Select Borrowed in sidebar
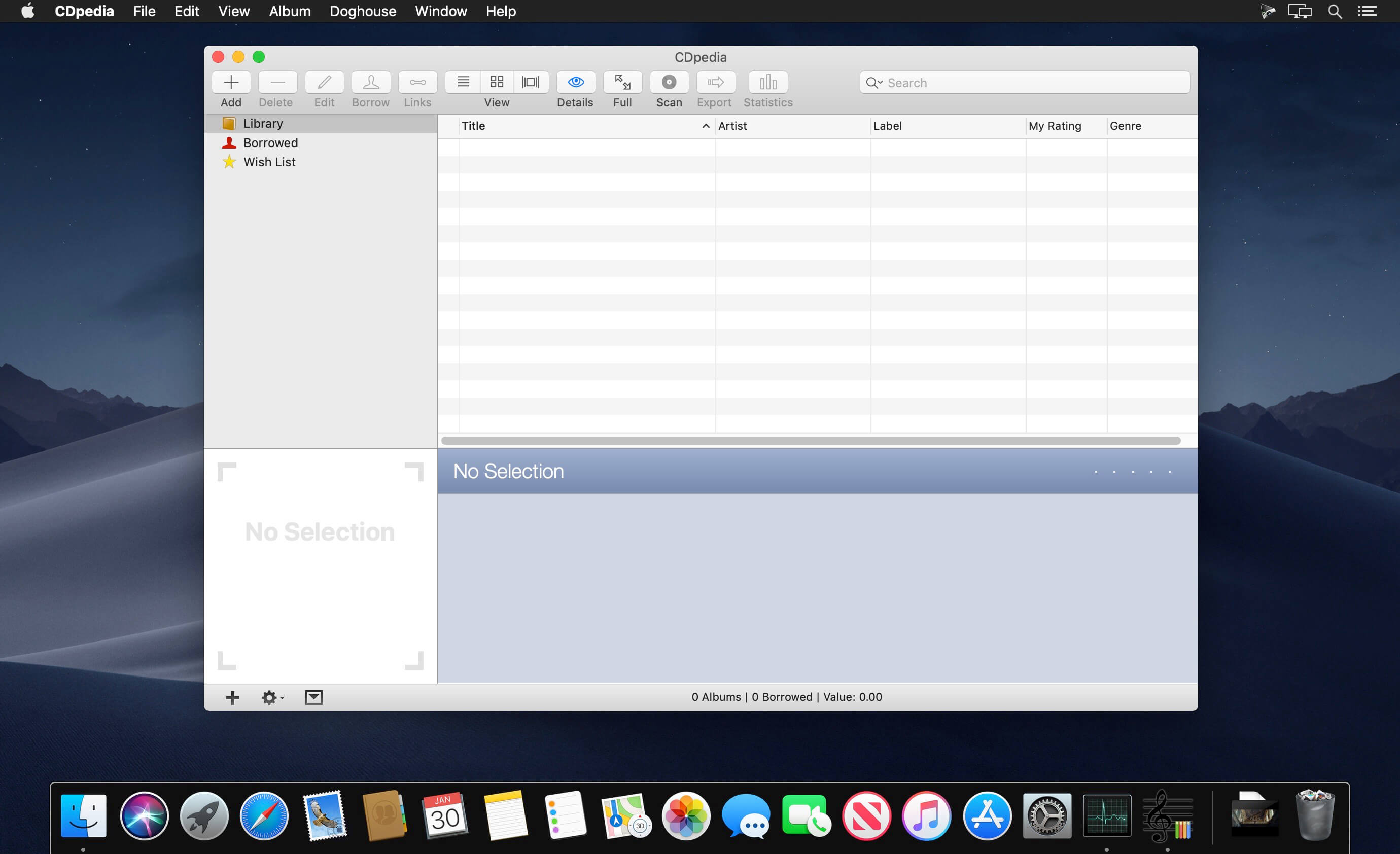The image size is (1400, 854). [x=270, y=143]
